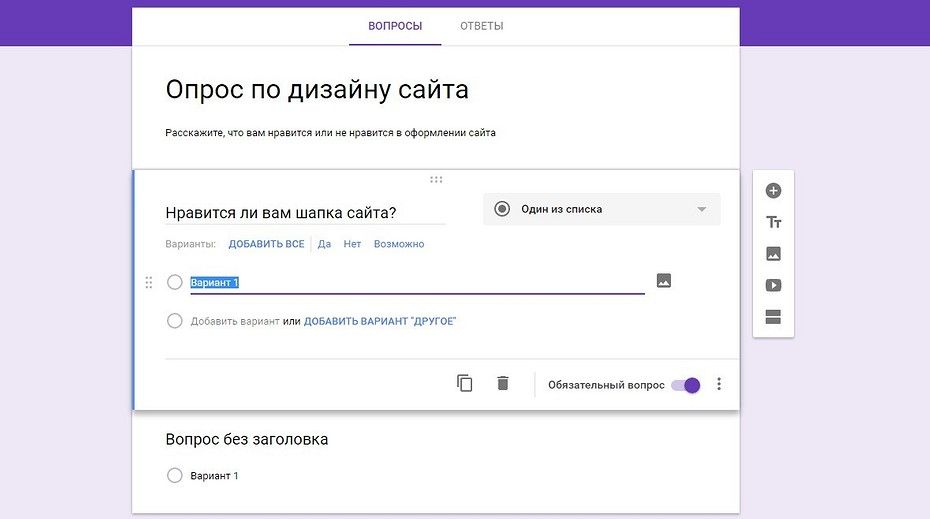This screenshot has width=930, height=519.
Task: Add title and description via the Tт icon
Action: pyautogui.click(x=773, y=222)
